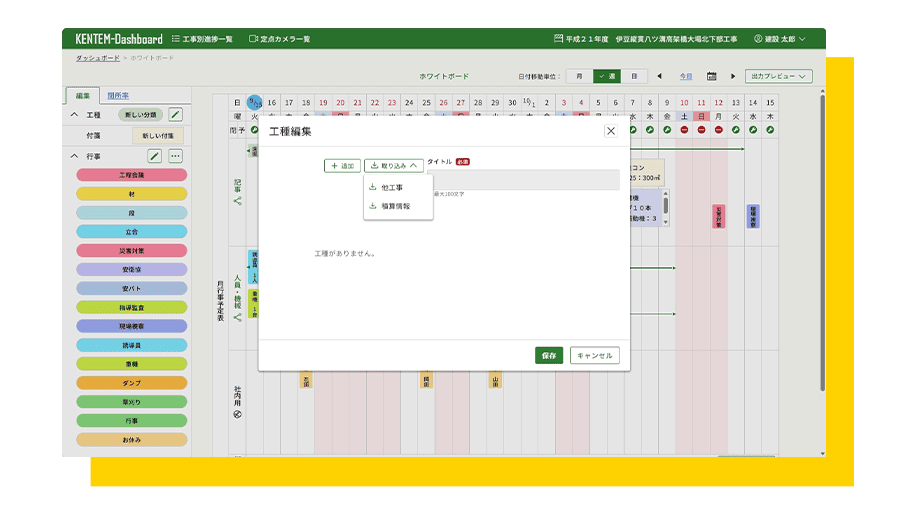Click the 工事別進捗一覧 list icon
The height and width of the screenshot is (515, 916).
pyautogui.click(x=176, y=39)
